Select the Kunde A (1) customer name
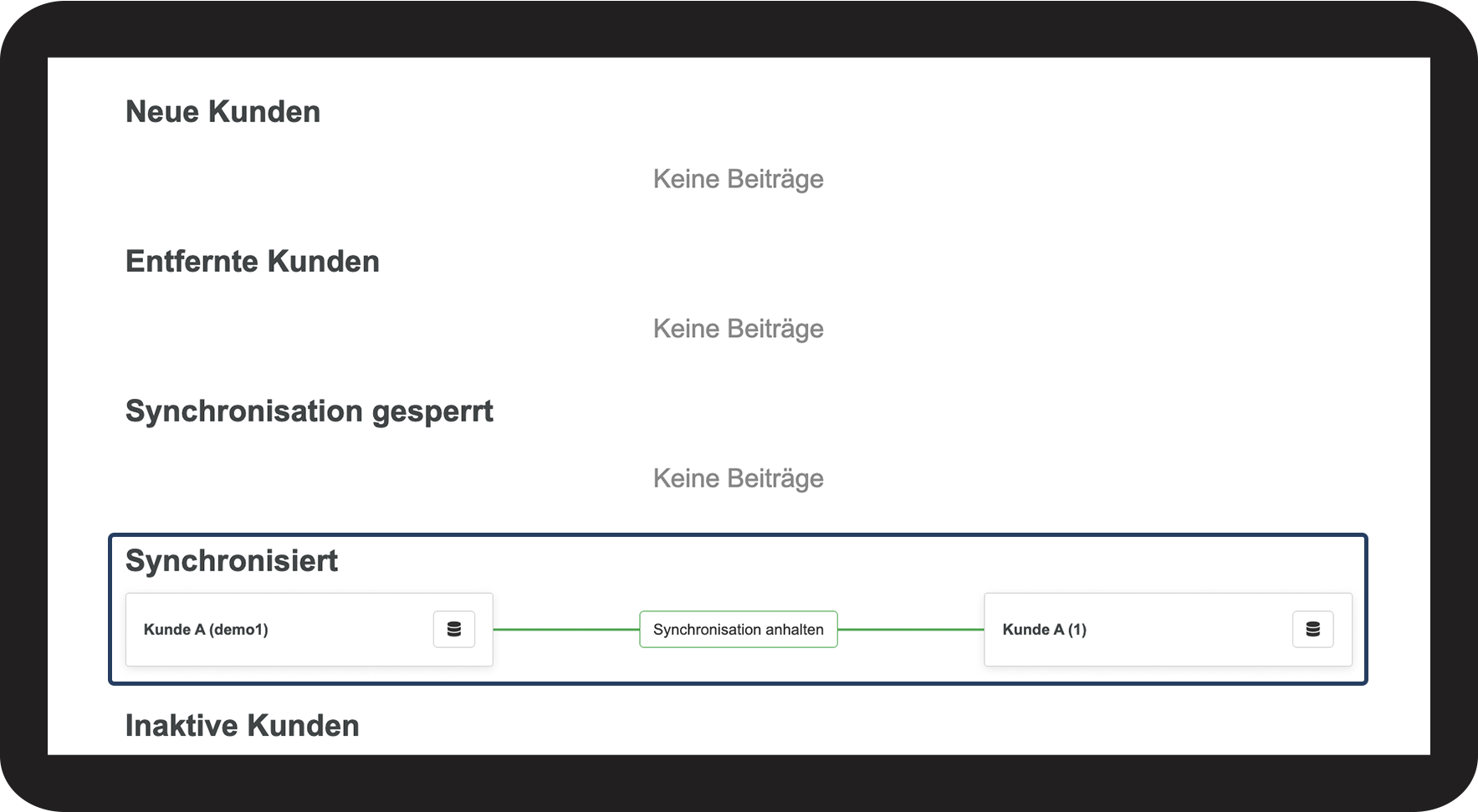Screen dimensions: 1478x812 coord(1044,630)
